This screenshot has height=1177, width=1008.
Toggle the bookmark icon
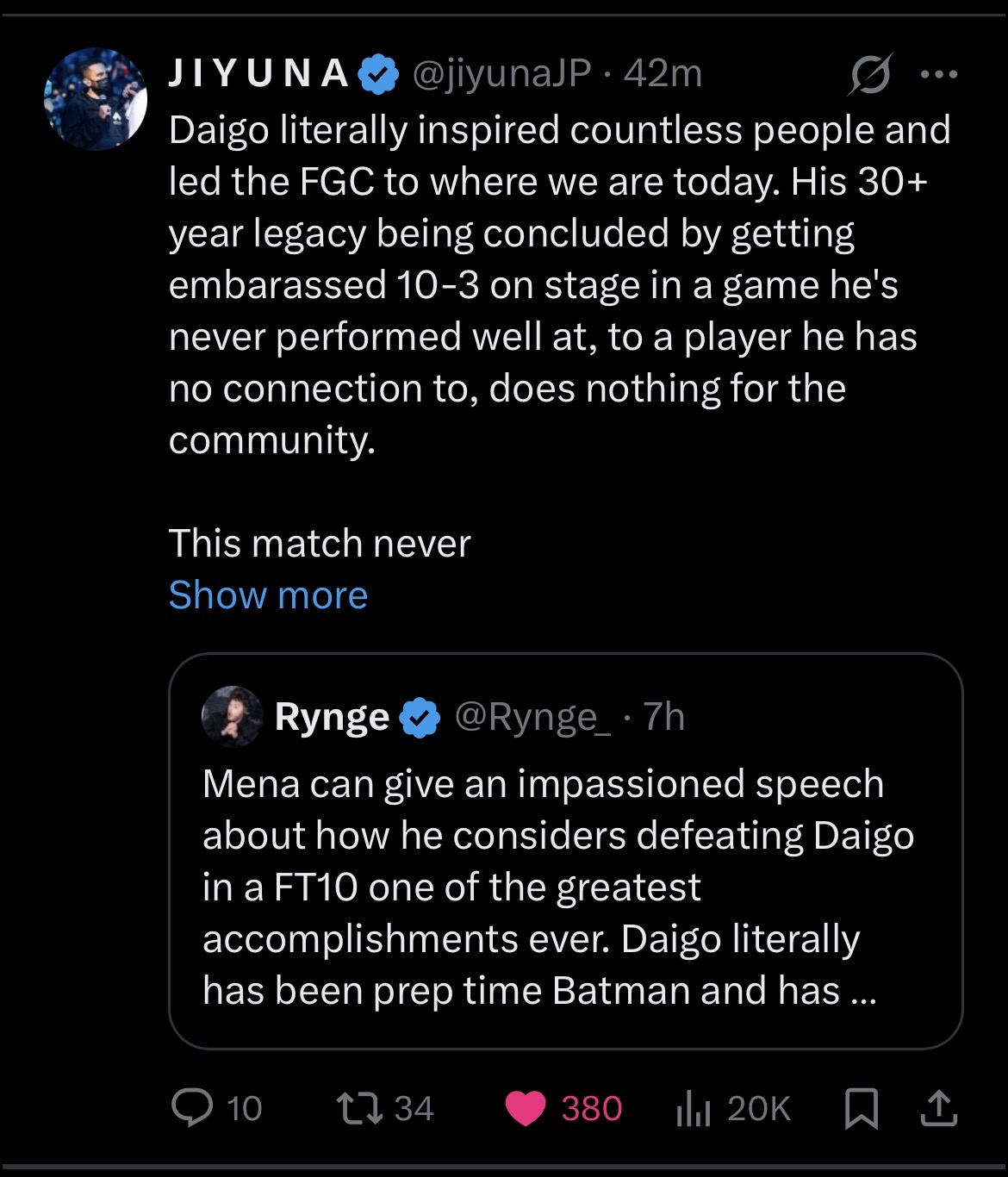tap(861, 1108)
